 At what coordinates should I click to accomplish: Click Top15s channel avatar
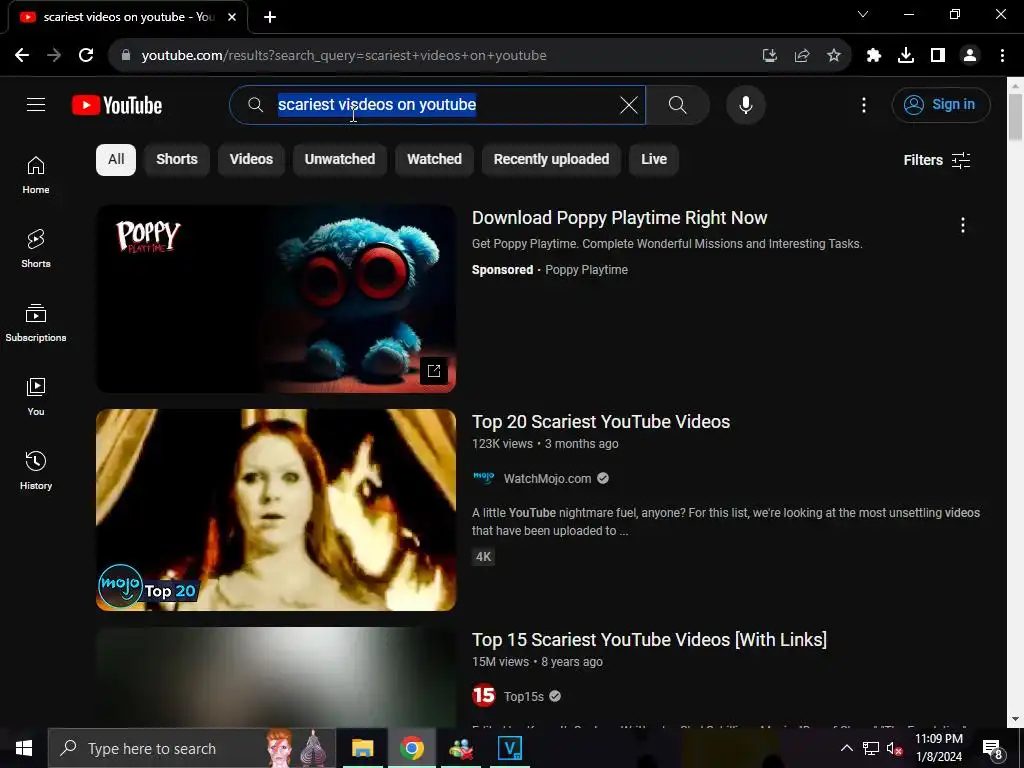(484, 696)
